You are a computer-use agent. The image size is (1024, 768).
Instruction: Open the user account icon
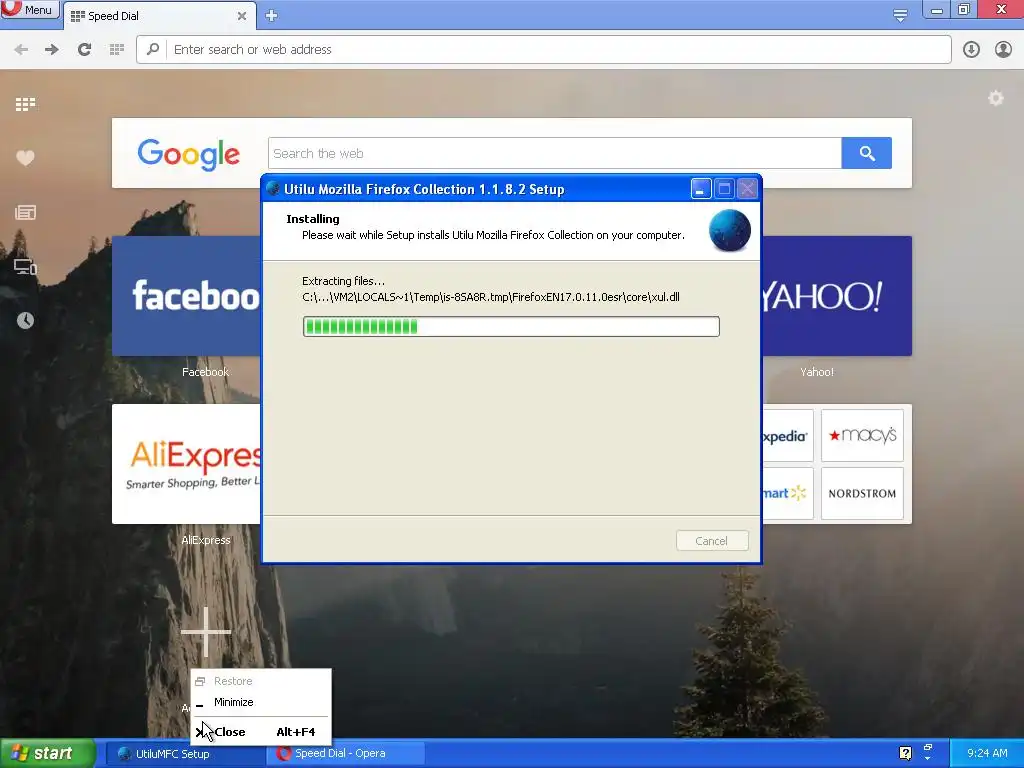point(1003,50)
